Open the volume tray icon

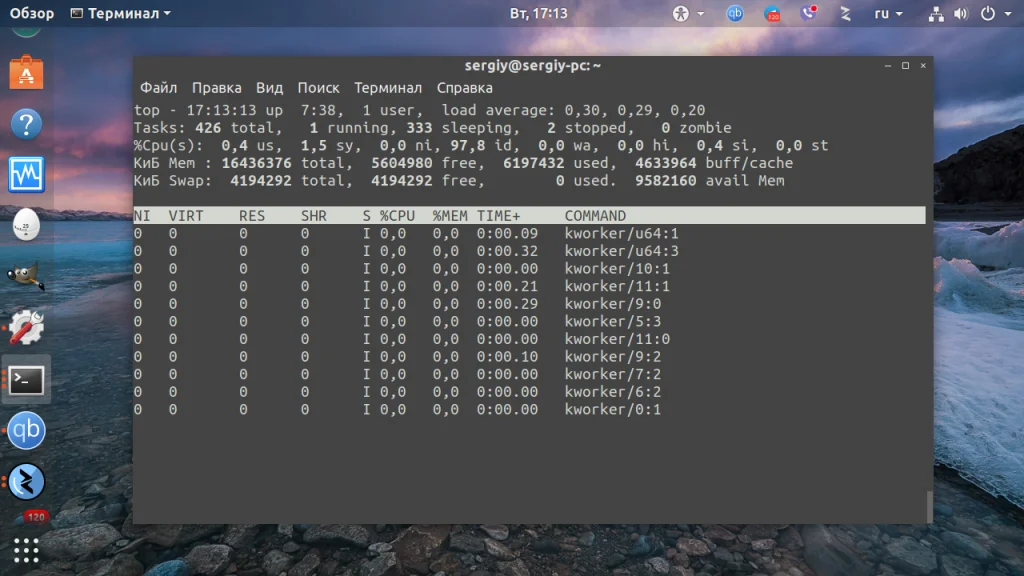pos(961,14)
